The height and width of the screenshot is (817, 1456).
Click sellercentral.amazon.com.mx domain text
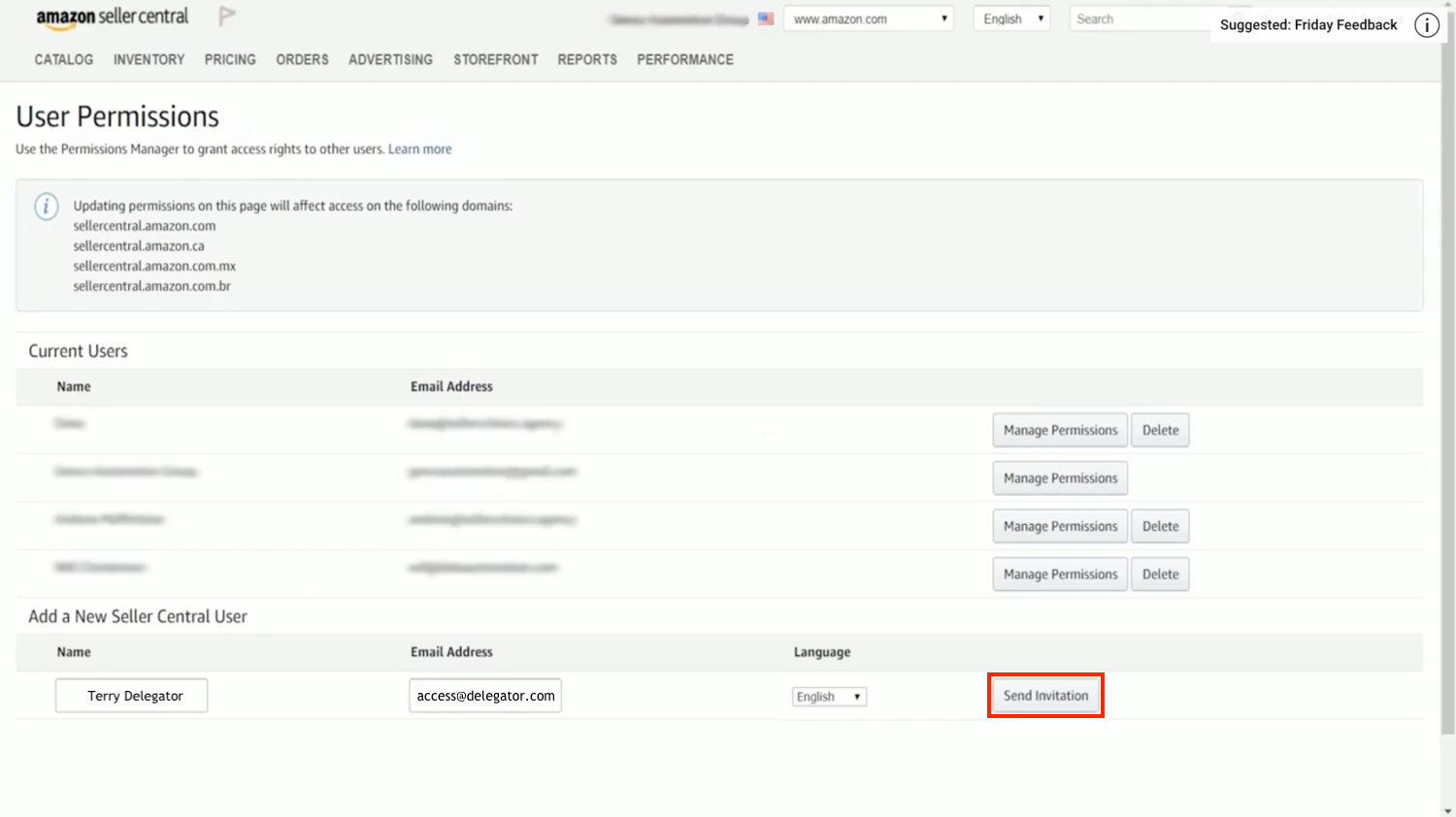click(154, 266)
